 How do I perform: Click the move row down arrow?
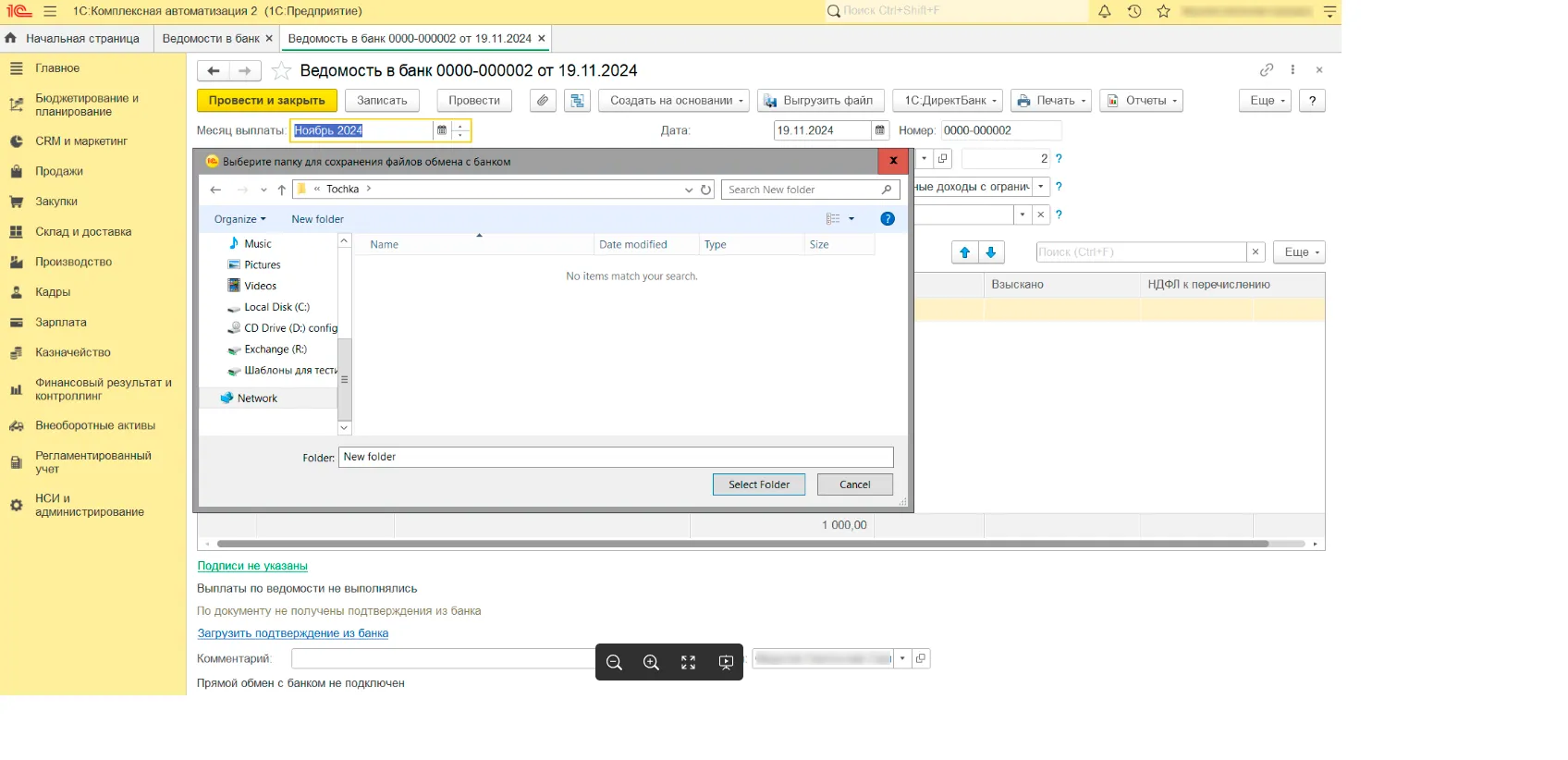pos(990,252)
